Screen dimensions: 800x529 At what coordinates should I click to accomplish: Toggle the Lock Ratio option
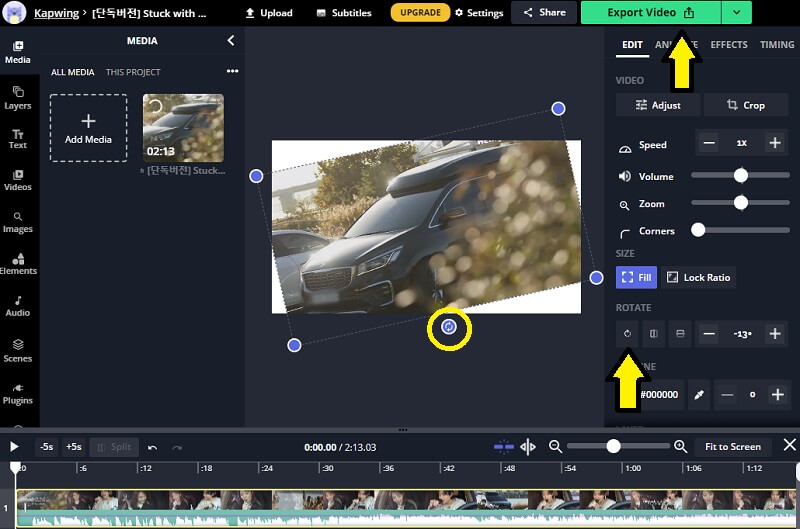pyautogui.click(x=698, y=277)
